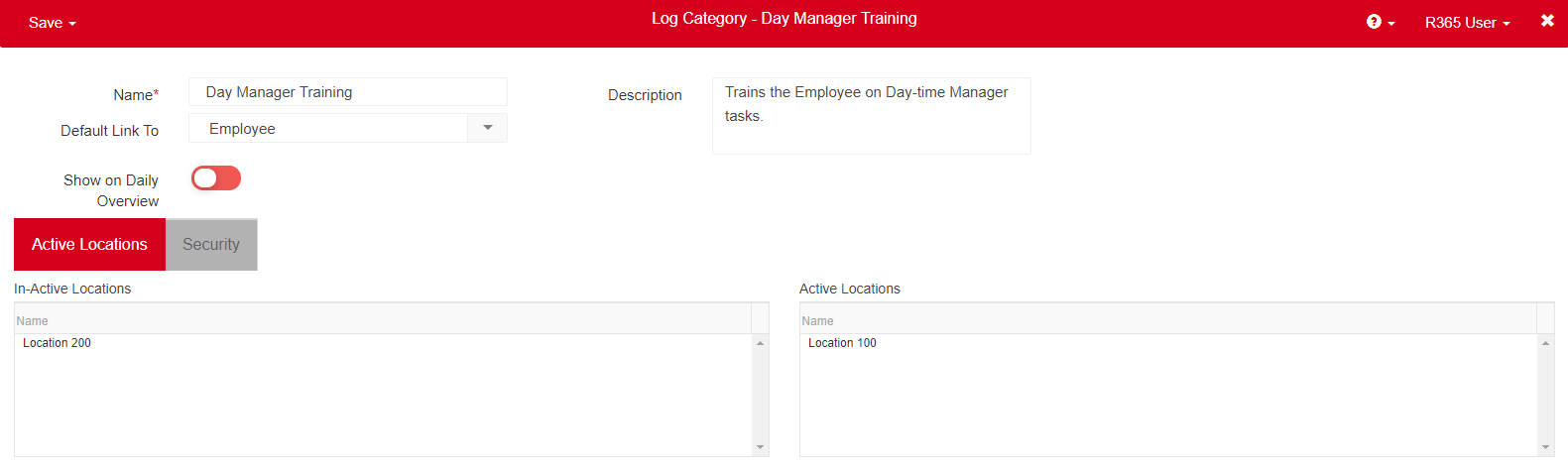Open the R365 User account menu
Viewport: 1568px width, 467px height.
coord(1467,23)
